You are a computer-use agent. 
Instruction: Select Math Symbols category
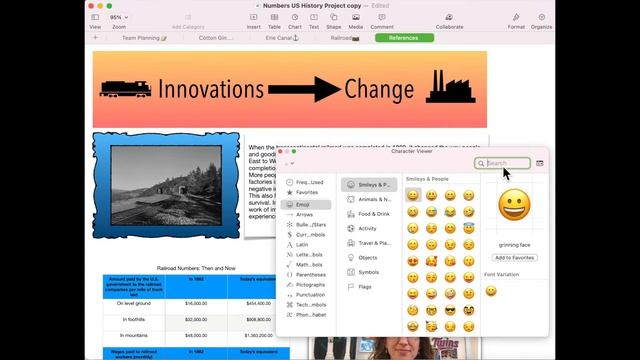tap(305, 265)
